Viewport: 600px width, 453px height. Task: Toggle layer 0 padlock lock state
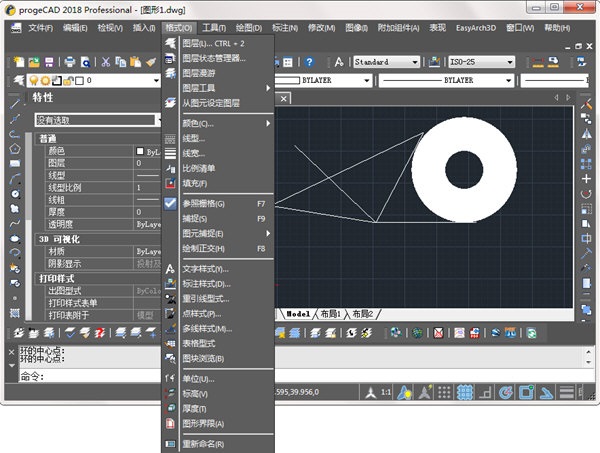point(68,80)
